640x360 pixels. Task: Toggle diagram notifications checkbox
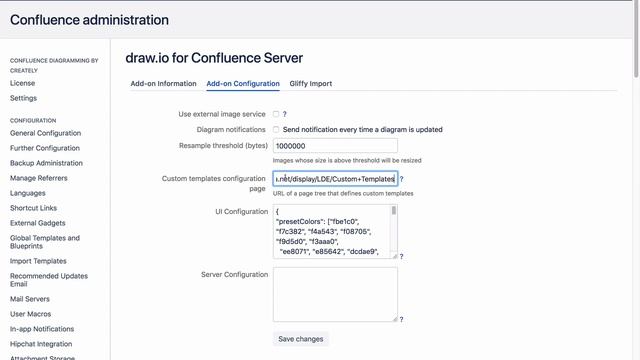pos(276,129)
